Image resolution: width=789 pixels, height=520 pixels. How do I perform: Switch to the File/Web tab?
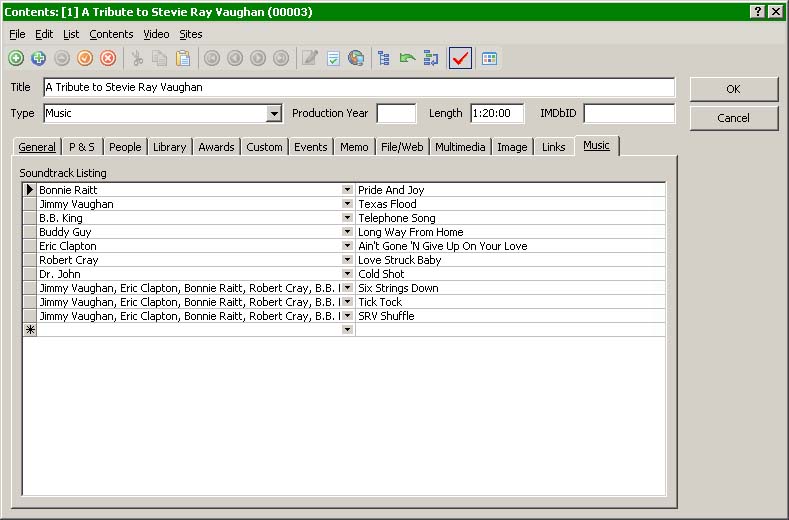tap(402, 147)
